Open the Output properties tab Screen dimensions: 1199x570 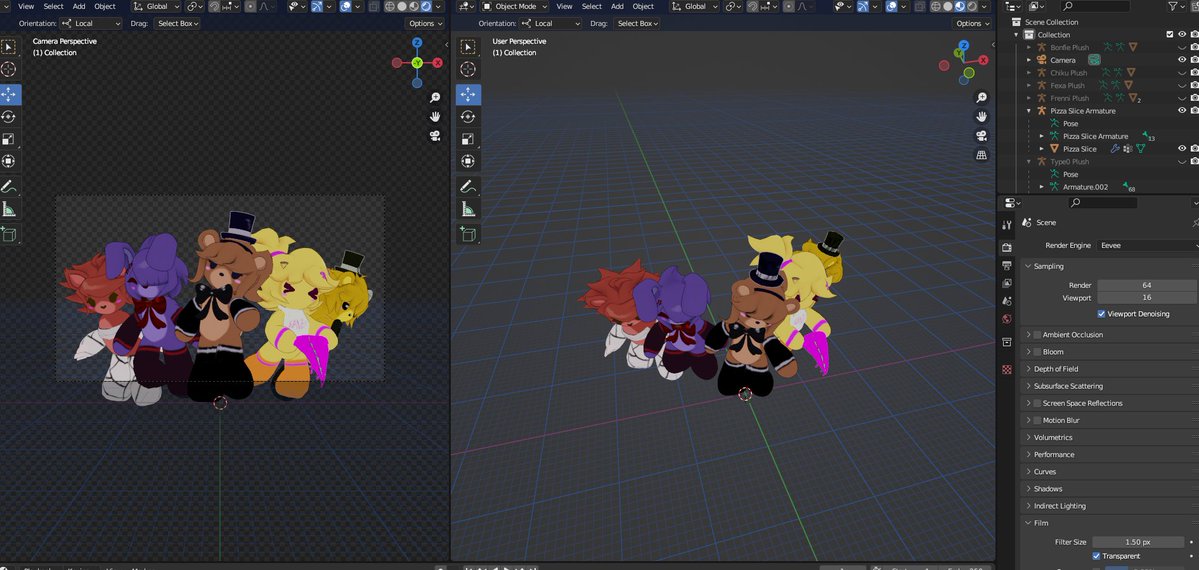(1006, 265)
